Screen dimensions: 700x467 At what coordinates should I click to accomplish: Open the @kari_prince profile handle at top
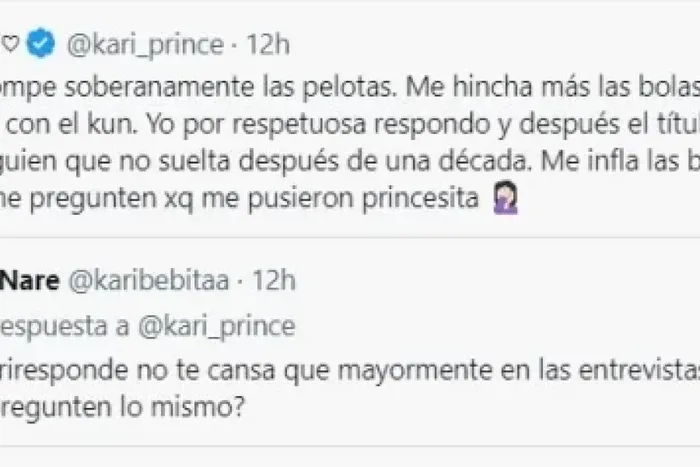tap(144, 44)
